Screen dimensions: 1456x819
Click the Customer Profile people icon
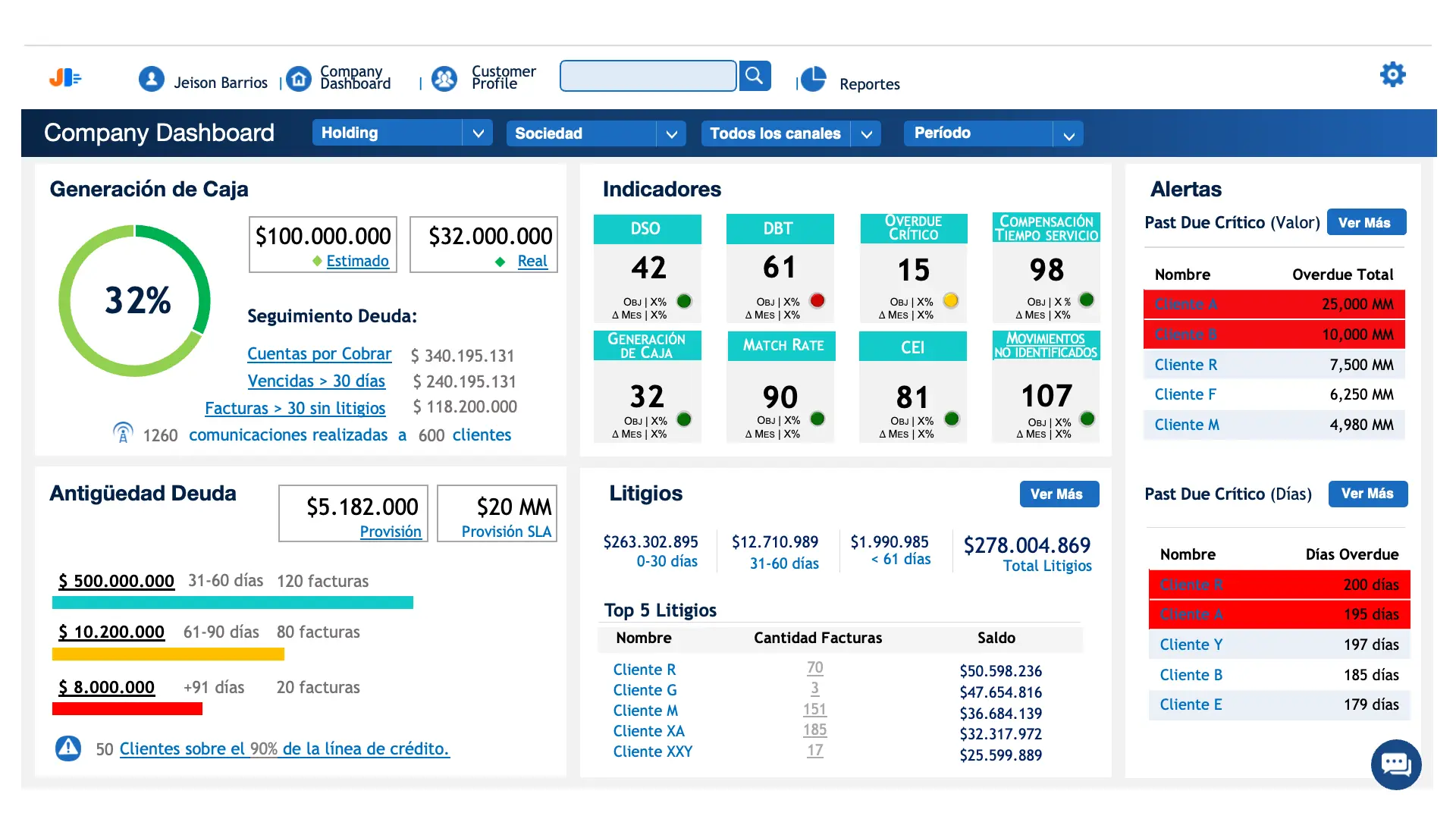click(x=444, y=79)
